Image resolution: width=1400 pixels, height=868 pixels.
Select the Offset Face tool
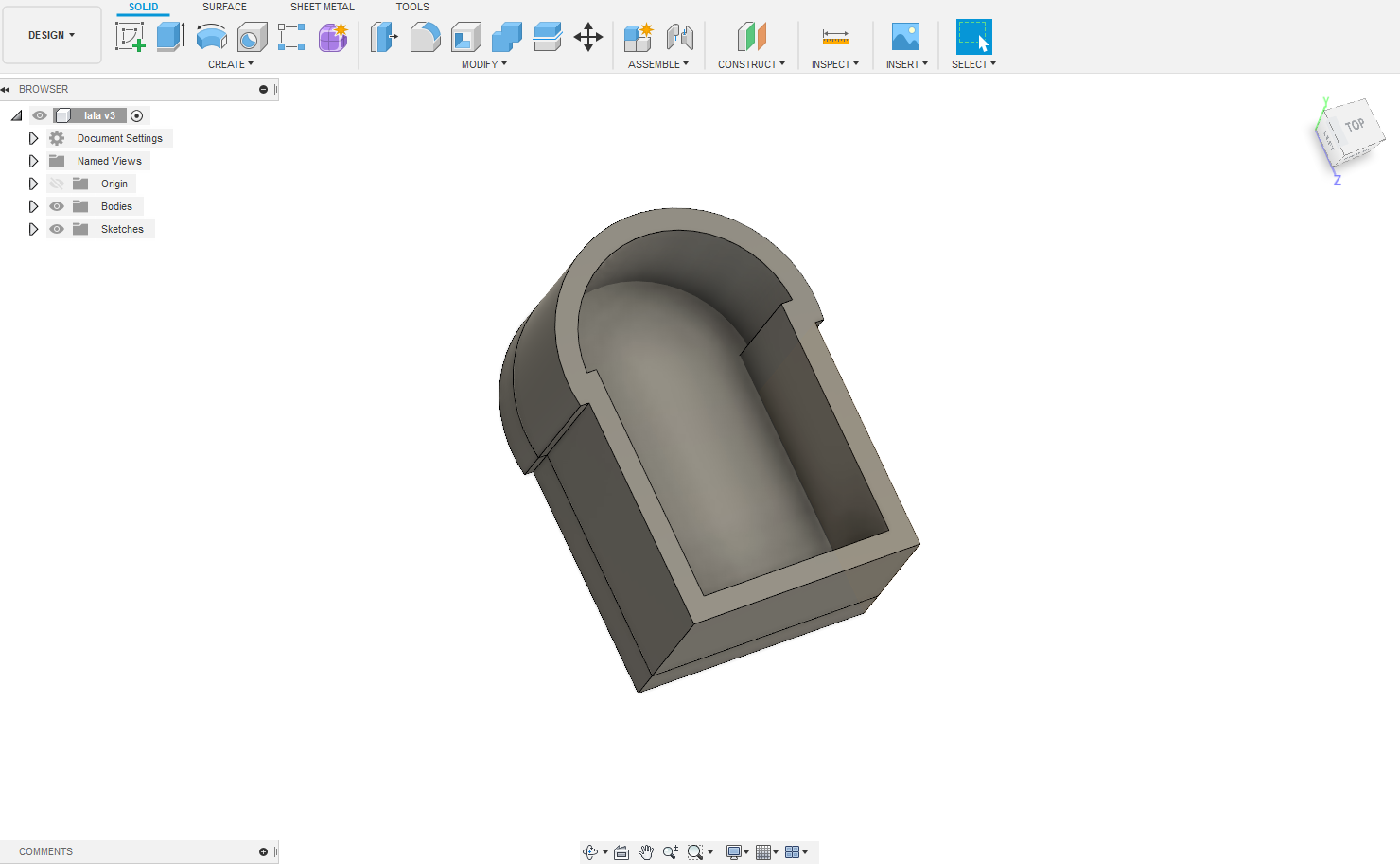pyautogui.click(x=548, y=37)
